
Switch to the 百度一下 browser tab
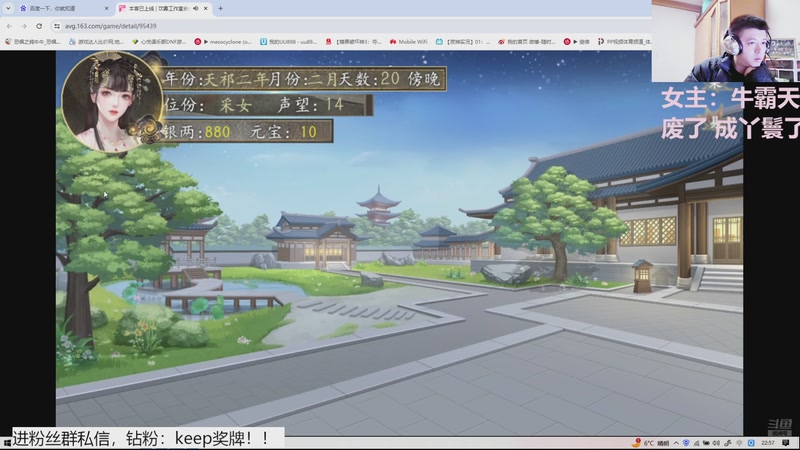coord(63,8)
